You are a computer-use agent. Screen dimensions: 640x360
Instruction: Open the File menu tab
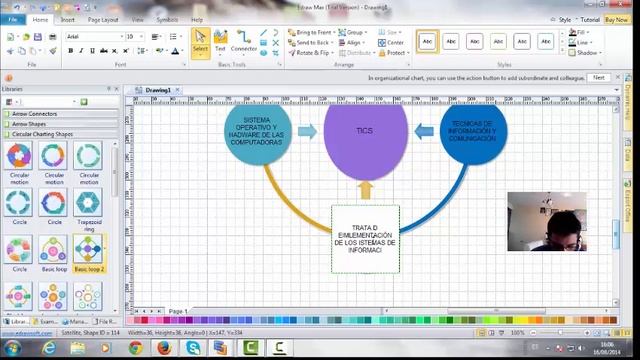pos(13,20)
